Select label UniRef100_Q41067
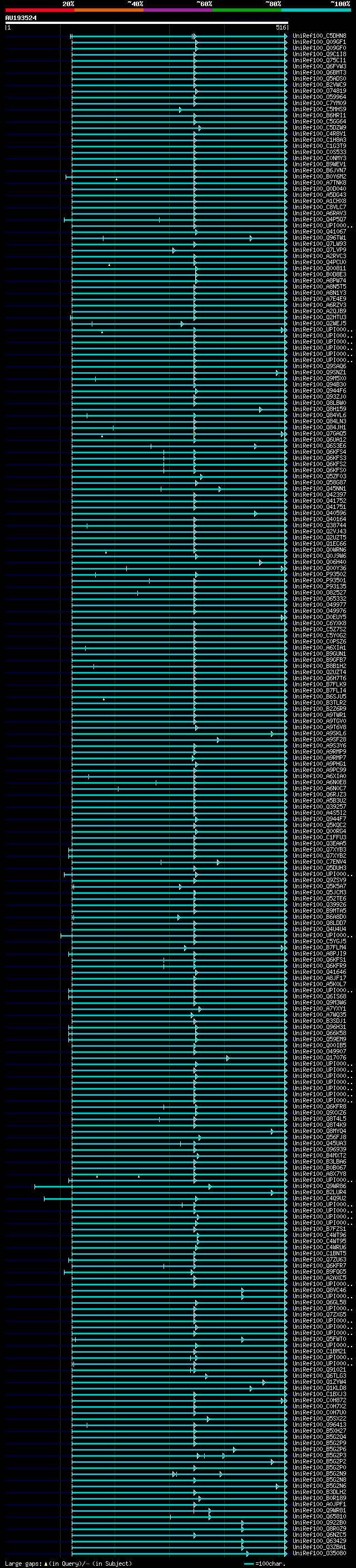Viewport: 356px width, 1568px height. coord(319,231)
